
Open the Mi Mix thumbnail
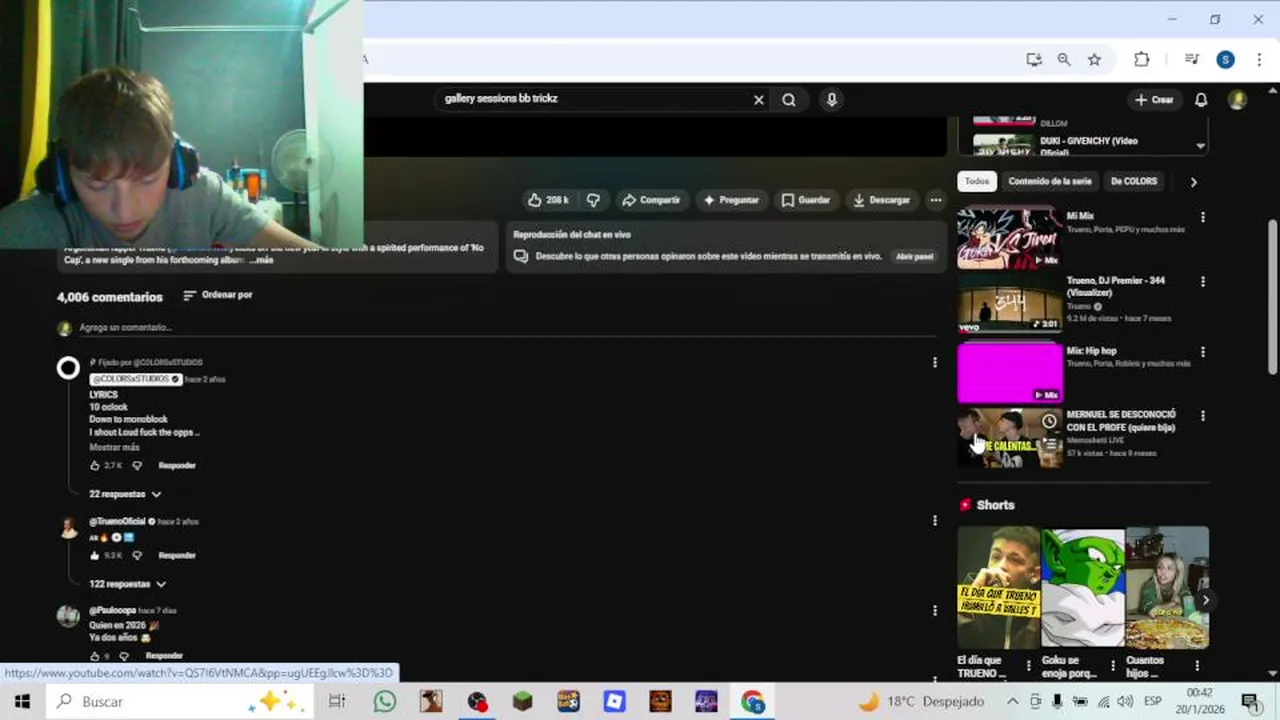pos(1009,238)
